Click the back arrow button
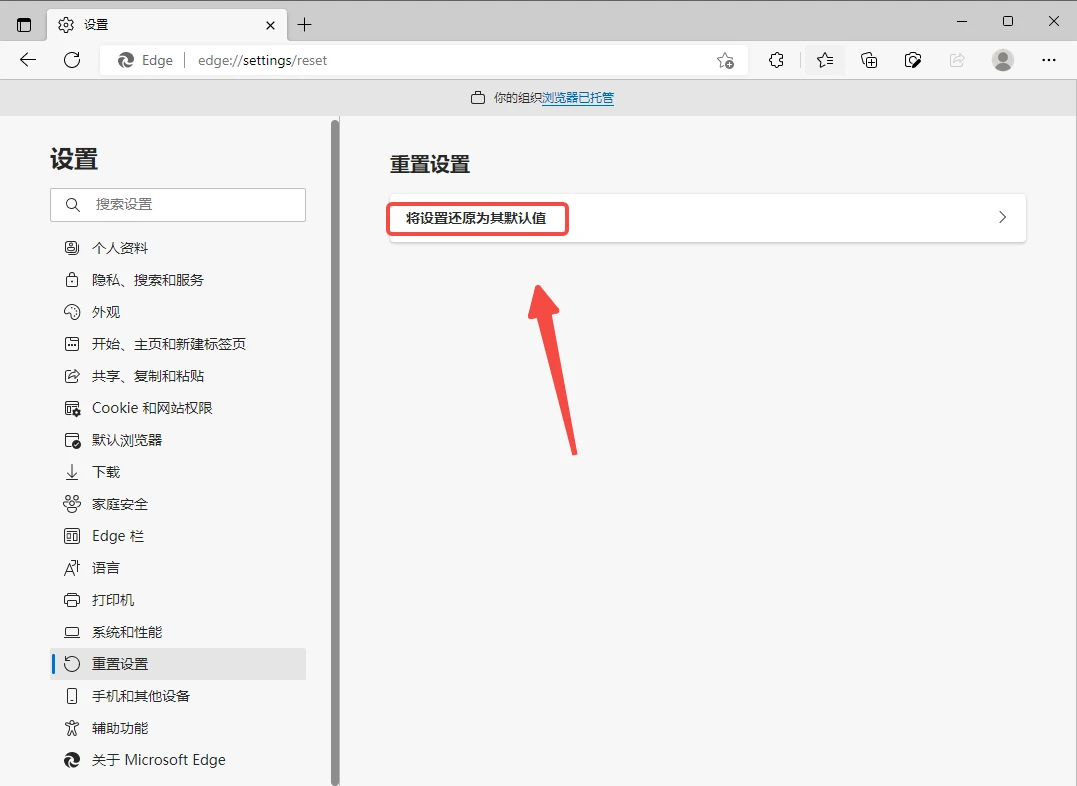Image resolution: width=1077 pixels, height=786 pixels. 28,60
